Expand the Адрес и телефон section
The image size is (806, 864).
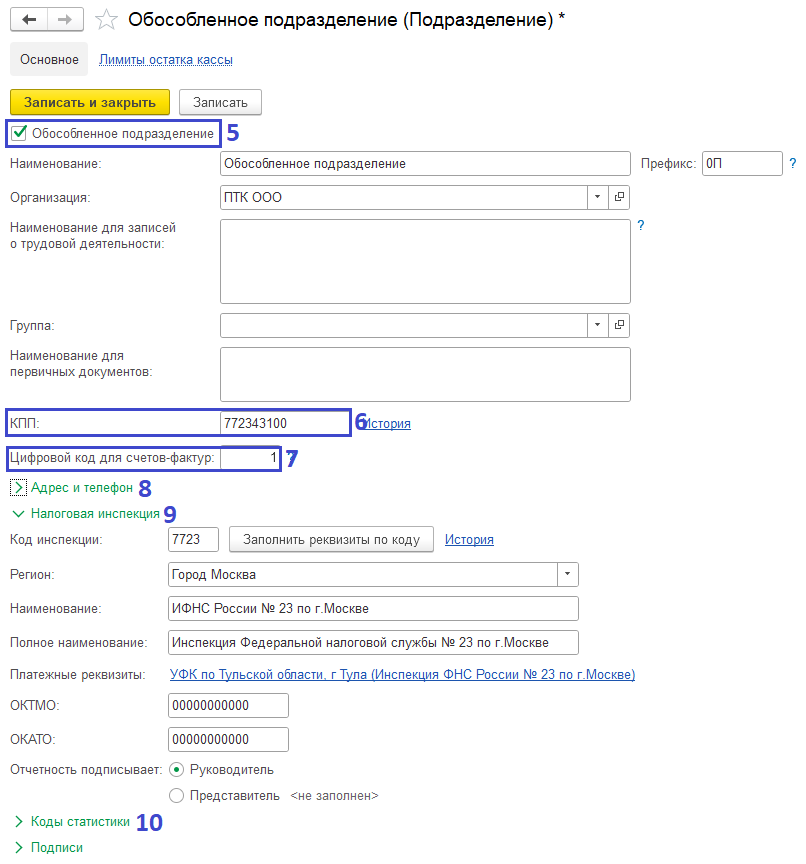19,488
